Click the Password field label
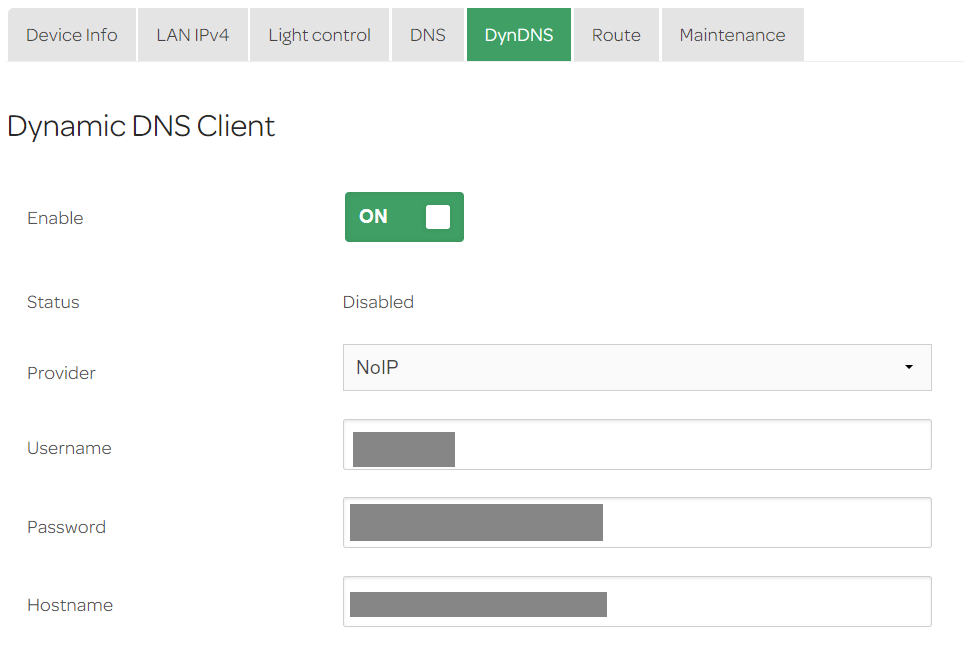Screen dimensions: 964x645 point(66,527)
